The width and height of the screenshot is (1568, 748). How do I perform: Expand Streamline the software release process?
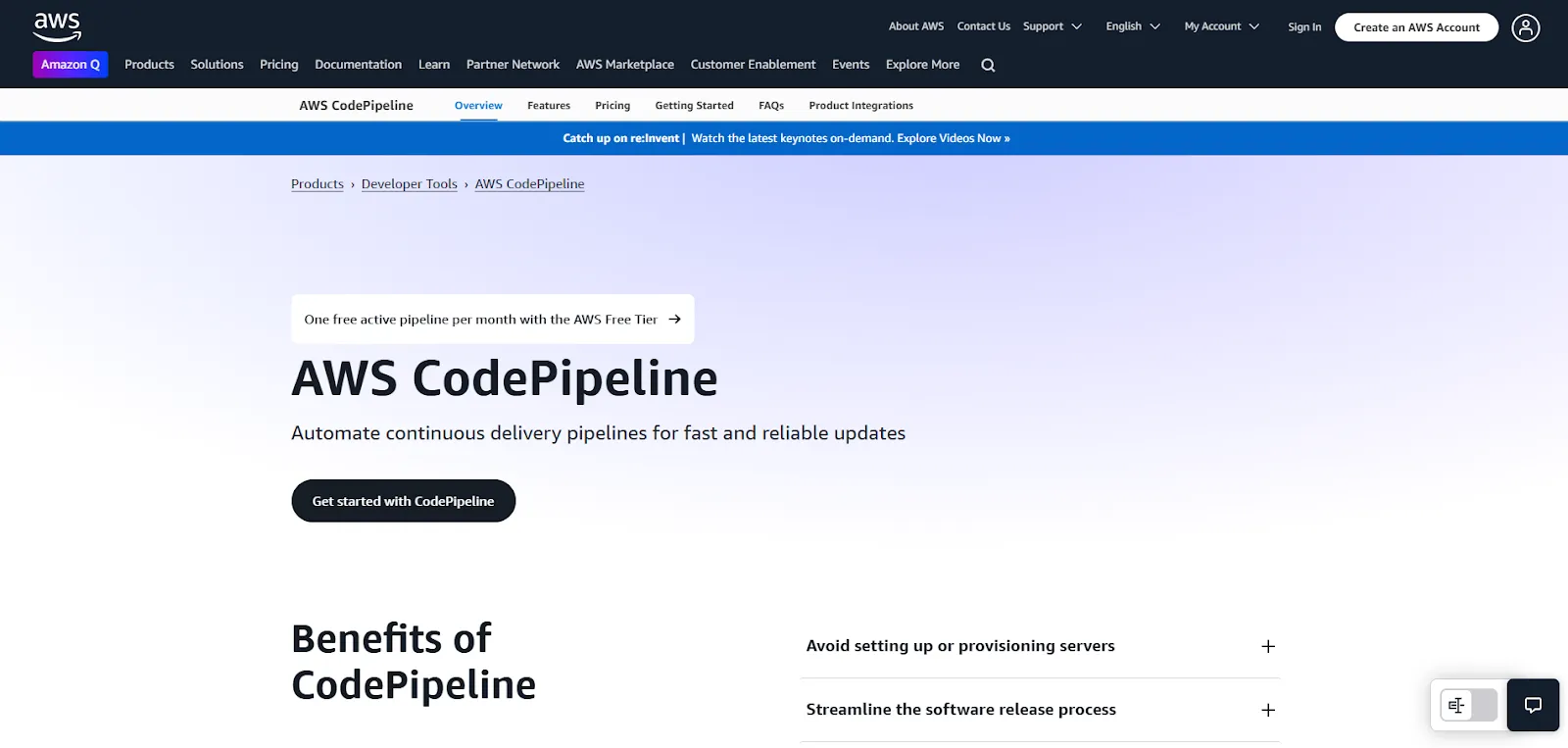point(1040,710)
